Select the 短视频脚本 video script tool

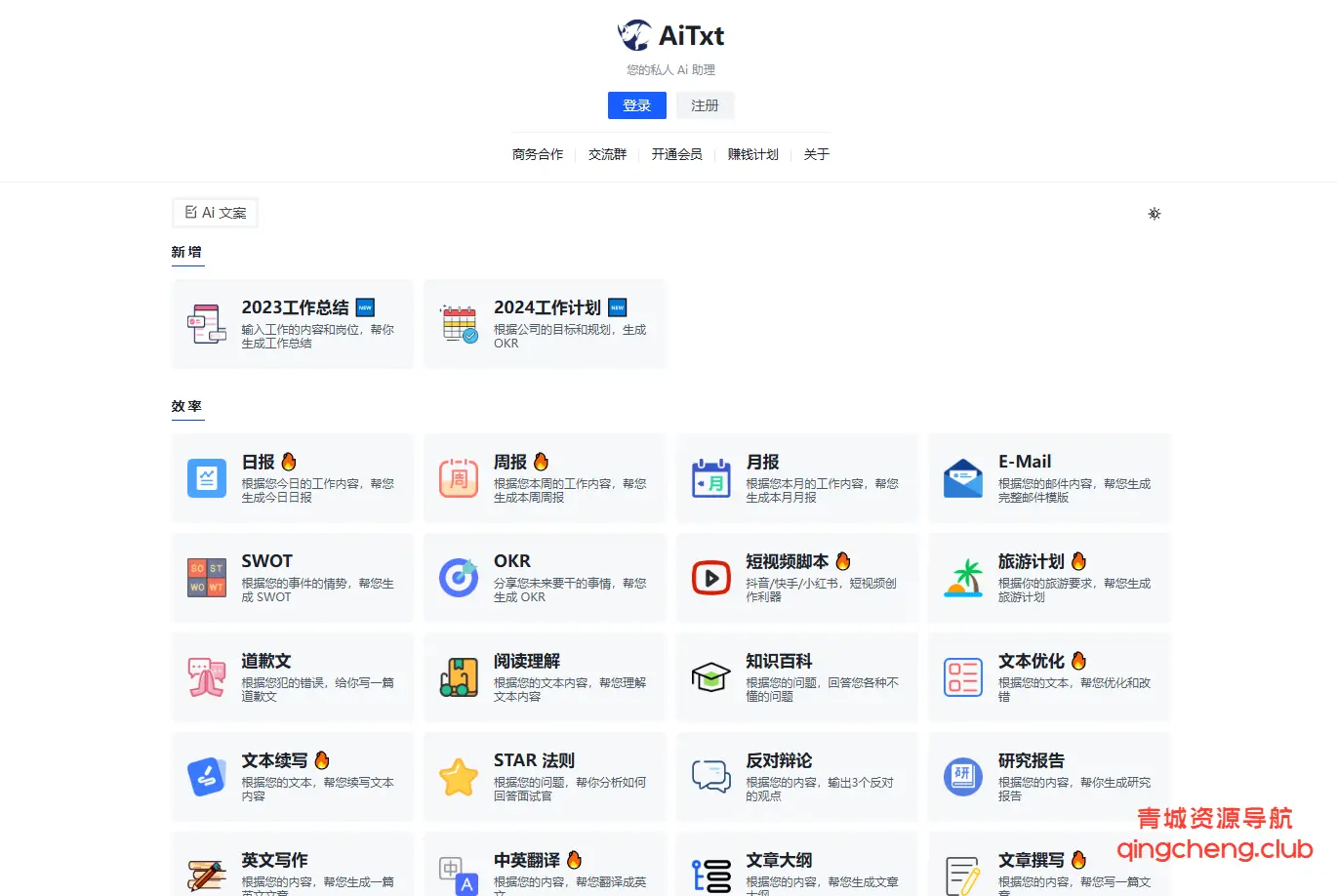(796, 578)
